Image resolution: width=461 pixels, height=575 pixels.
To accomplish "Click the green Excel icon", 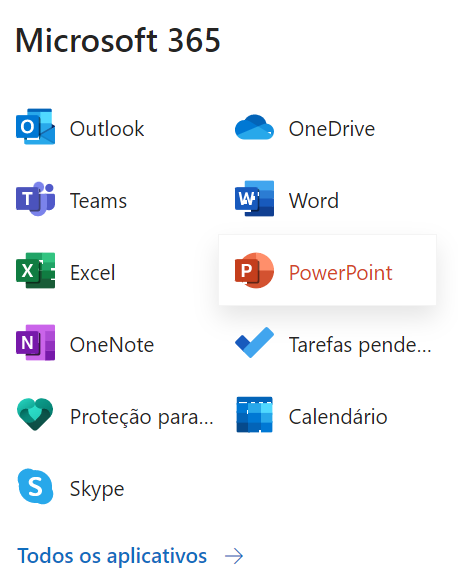I will (36, 270).
